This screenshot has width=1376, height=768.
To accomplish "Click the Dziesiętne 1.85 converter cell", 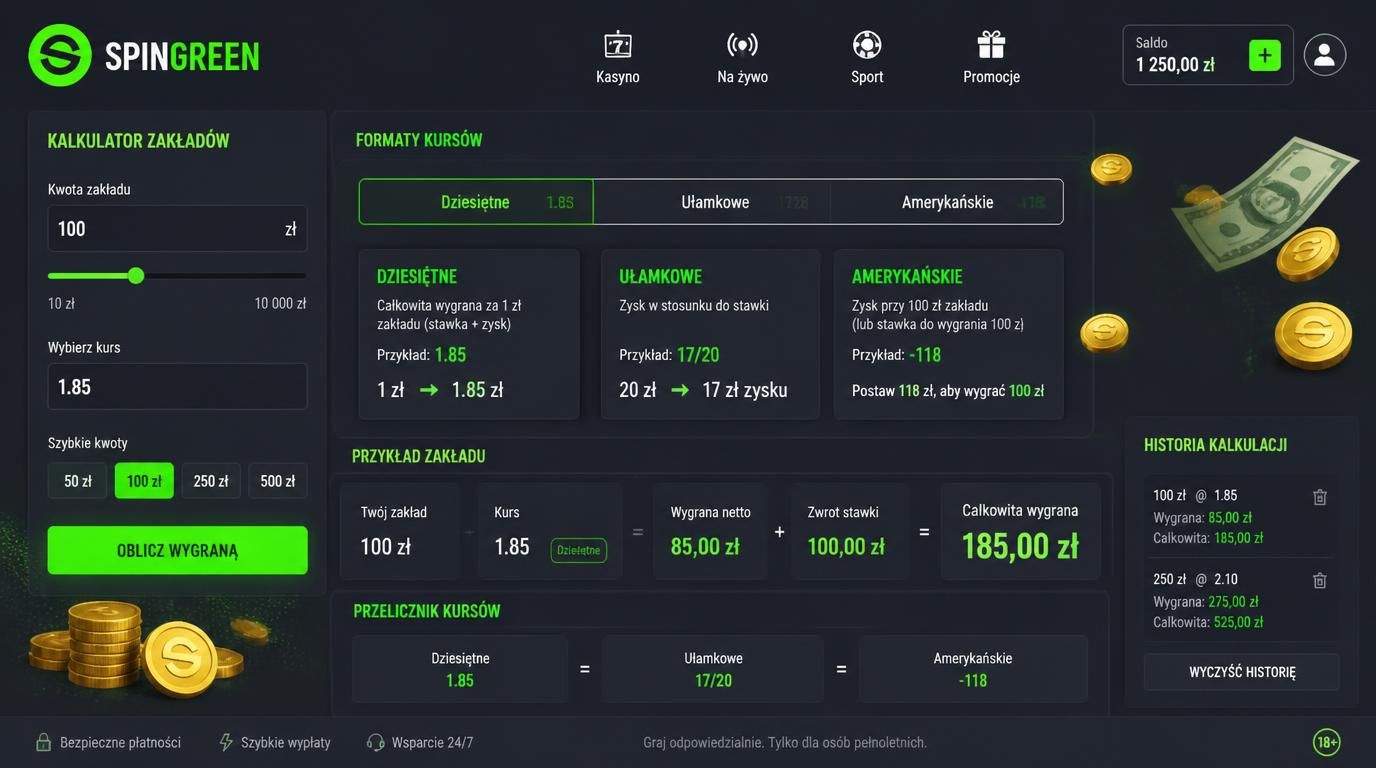I will pos(460,669).
